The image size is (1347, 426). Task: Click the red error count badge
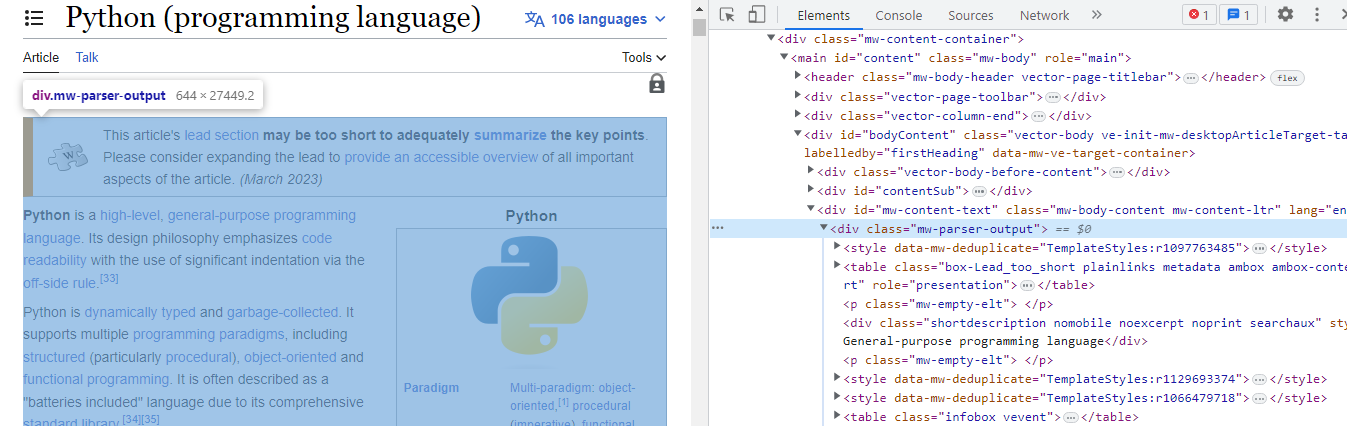pos(1199,15)
